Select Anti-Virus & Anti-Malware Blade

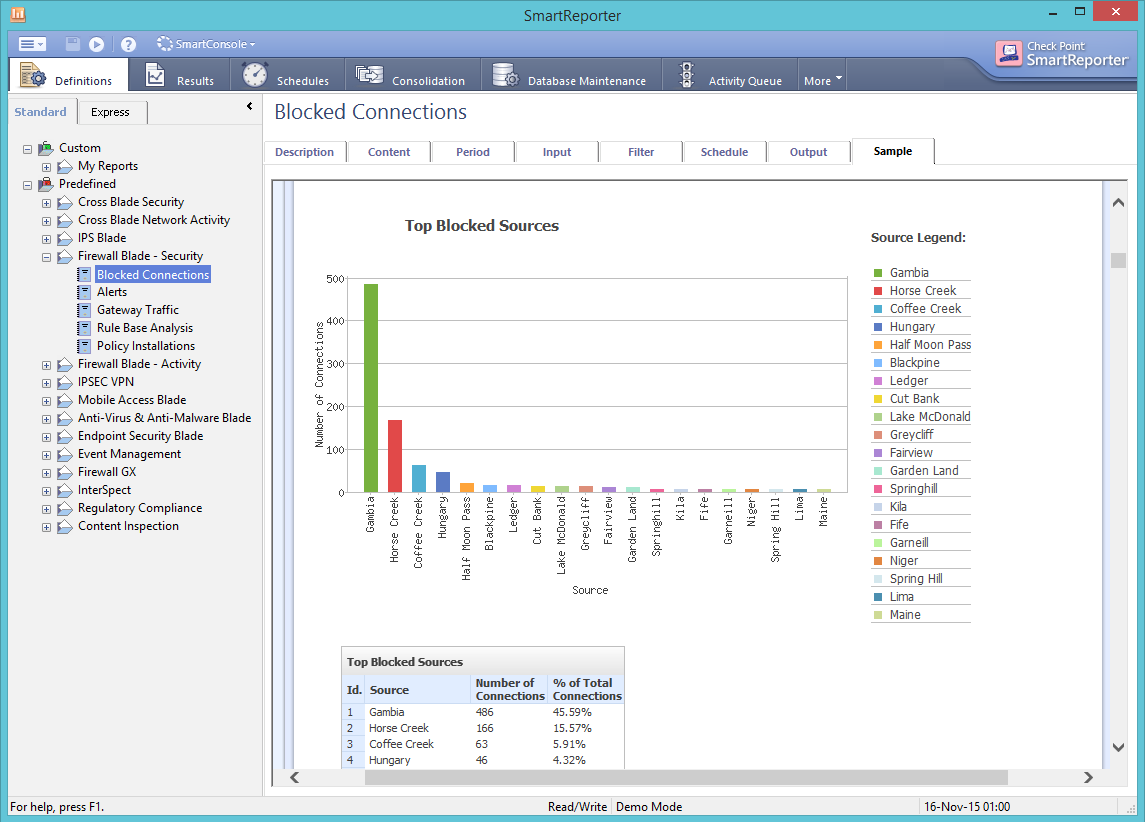[164, 418]
